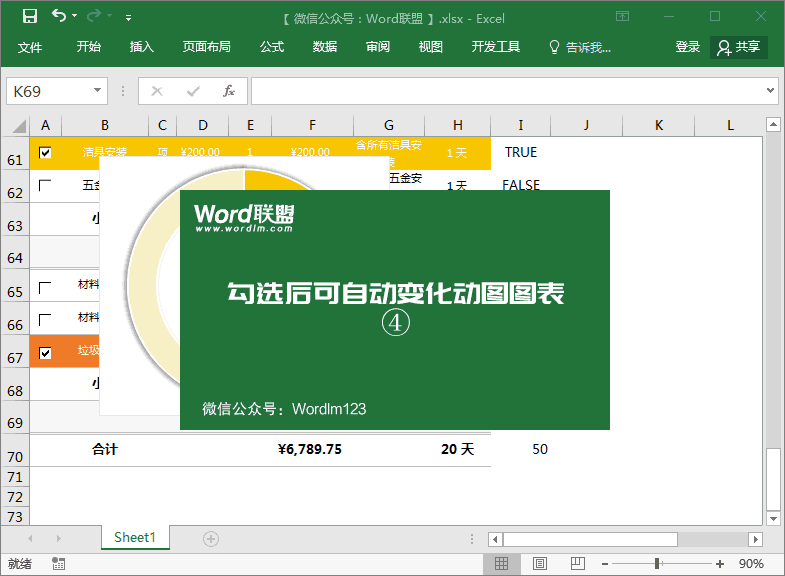Select the TRUE cell in column I
Image resolution: width=785 pixels, height=576 pixels.
521,152
